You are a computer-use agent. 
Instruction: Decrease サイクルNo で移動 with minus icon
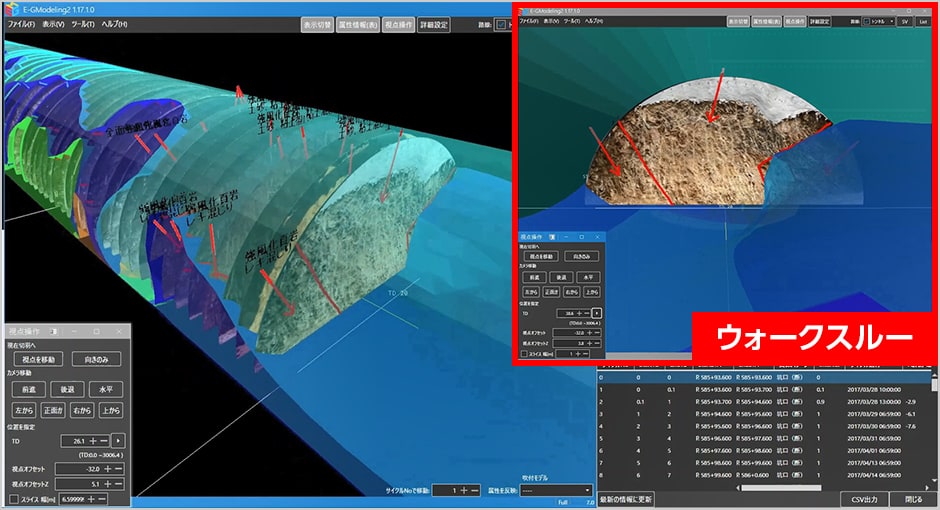[474, 491]
